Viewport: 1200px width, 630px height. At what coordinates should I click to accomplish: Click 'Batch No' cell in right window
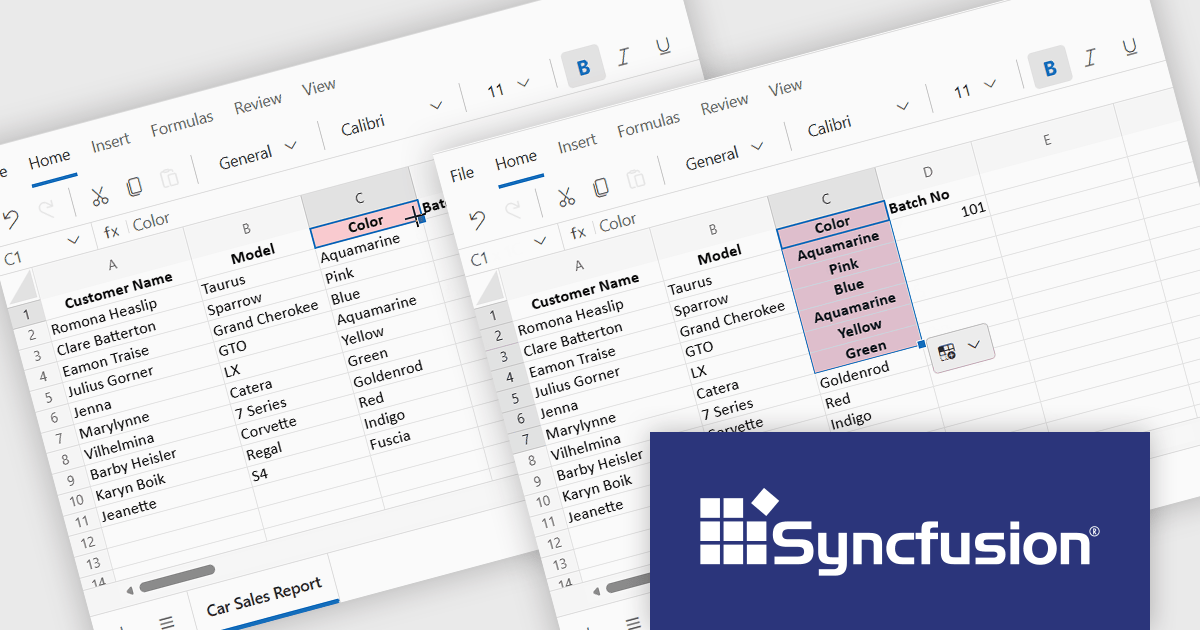[x=919, y=199]
